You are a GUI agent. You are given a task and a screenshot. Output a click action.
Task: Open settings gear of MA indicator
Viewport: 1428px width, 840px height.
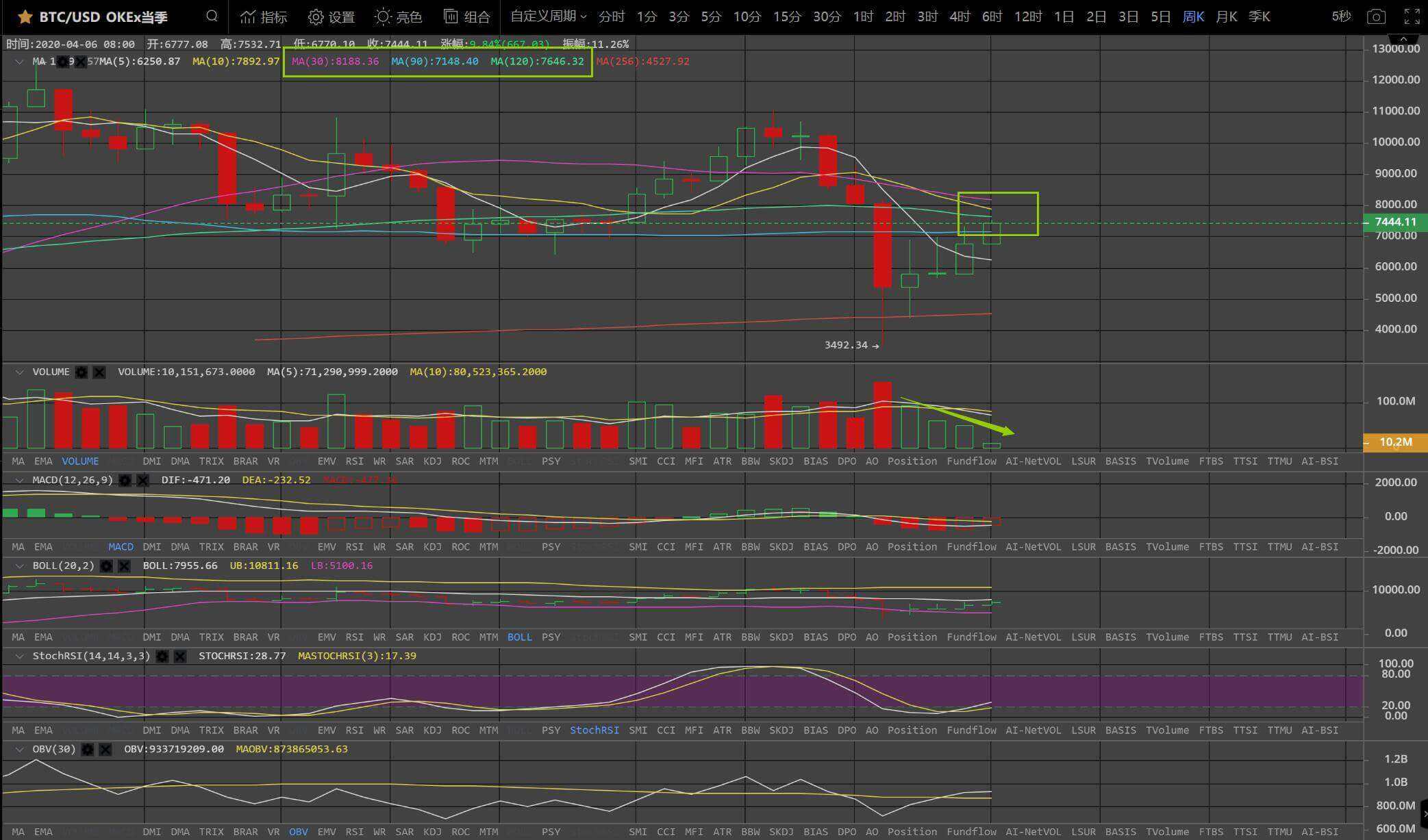(x=63, y=62)
